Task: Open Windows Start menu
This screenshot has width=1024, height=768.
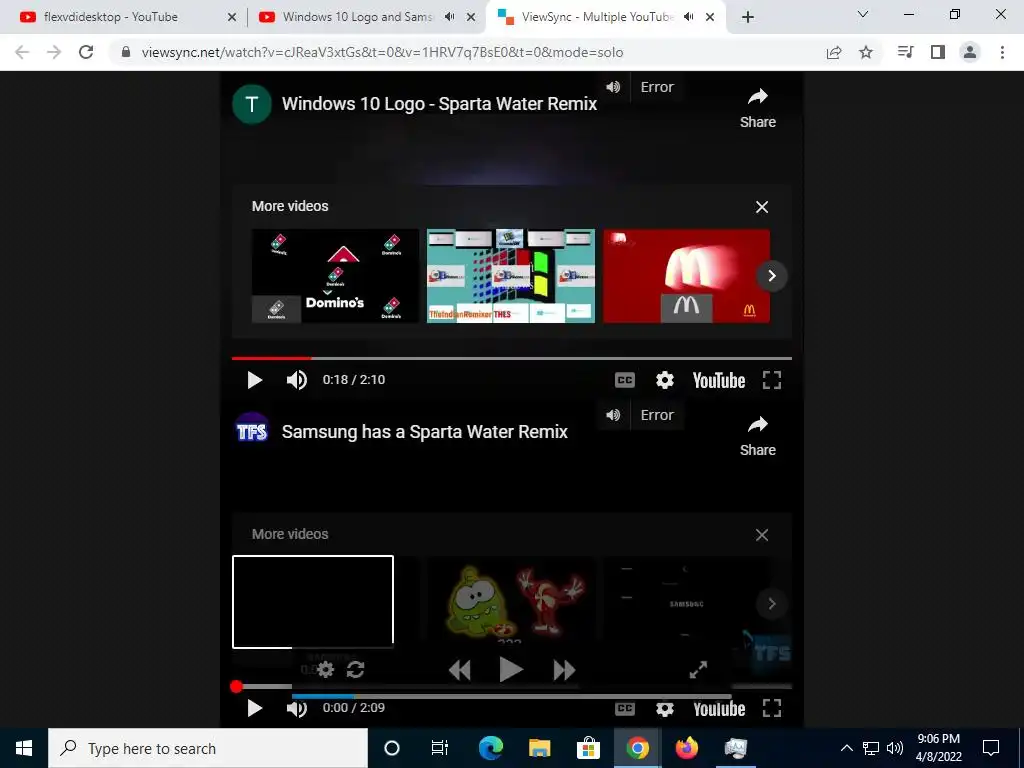Action: (24, 748)
